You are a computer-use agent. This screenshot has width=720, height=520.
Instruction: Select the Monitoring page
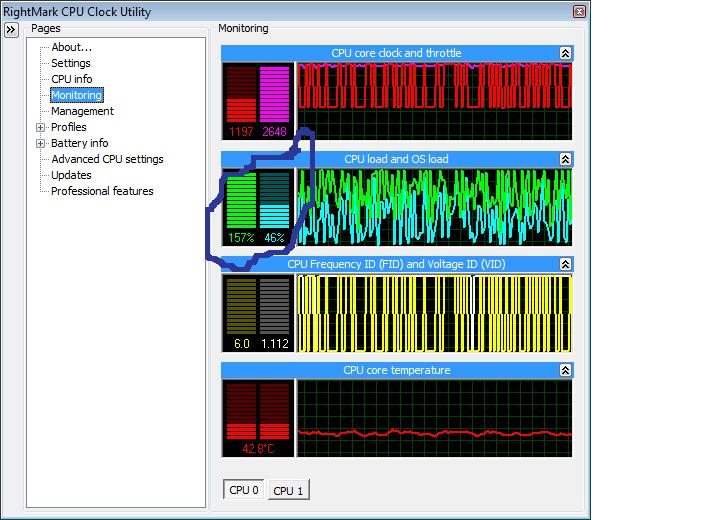tap(77, 95)
